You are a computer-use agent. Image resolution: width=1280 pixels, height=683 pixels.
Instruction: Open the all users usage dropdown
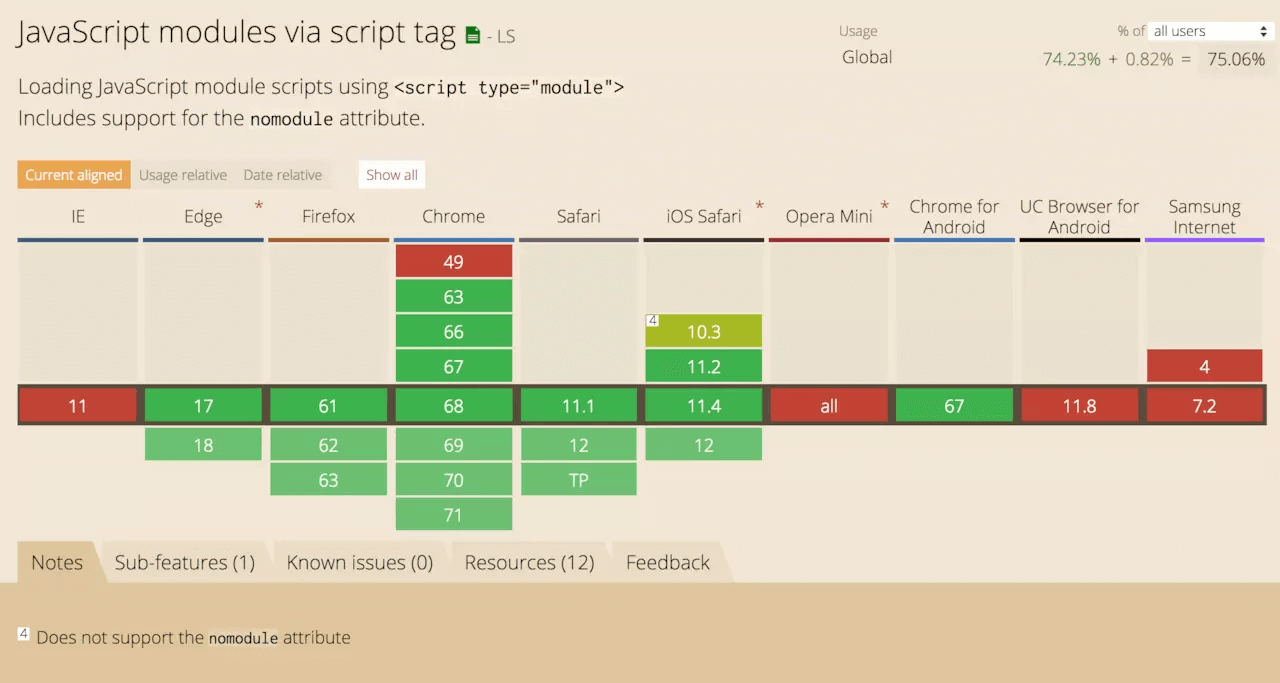click(x=1208, y=31)
